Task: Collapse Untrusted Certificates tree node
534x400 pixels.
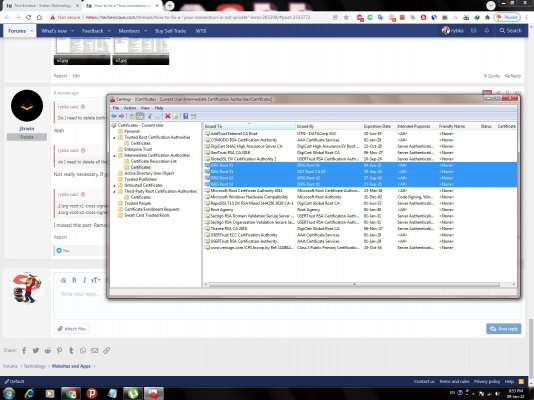Action: 114,186
